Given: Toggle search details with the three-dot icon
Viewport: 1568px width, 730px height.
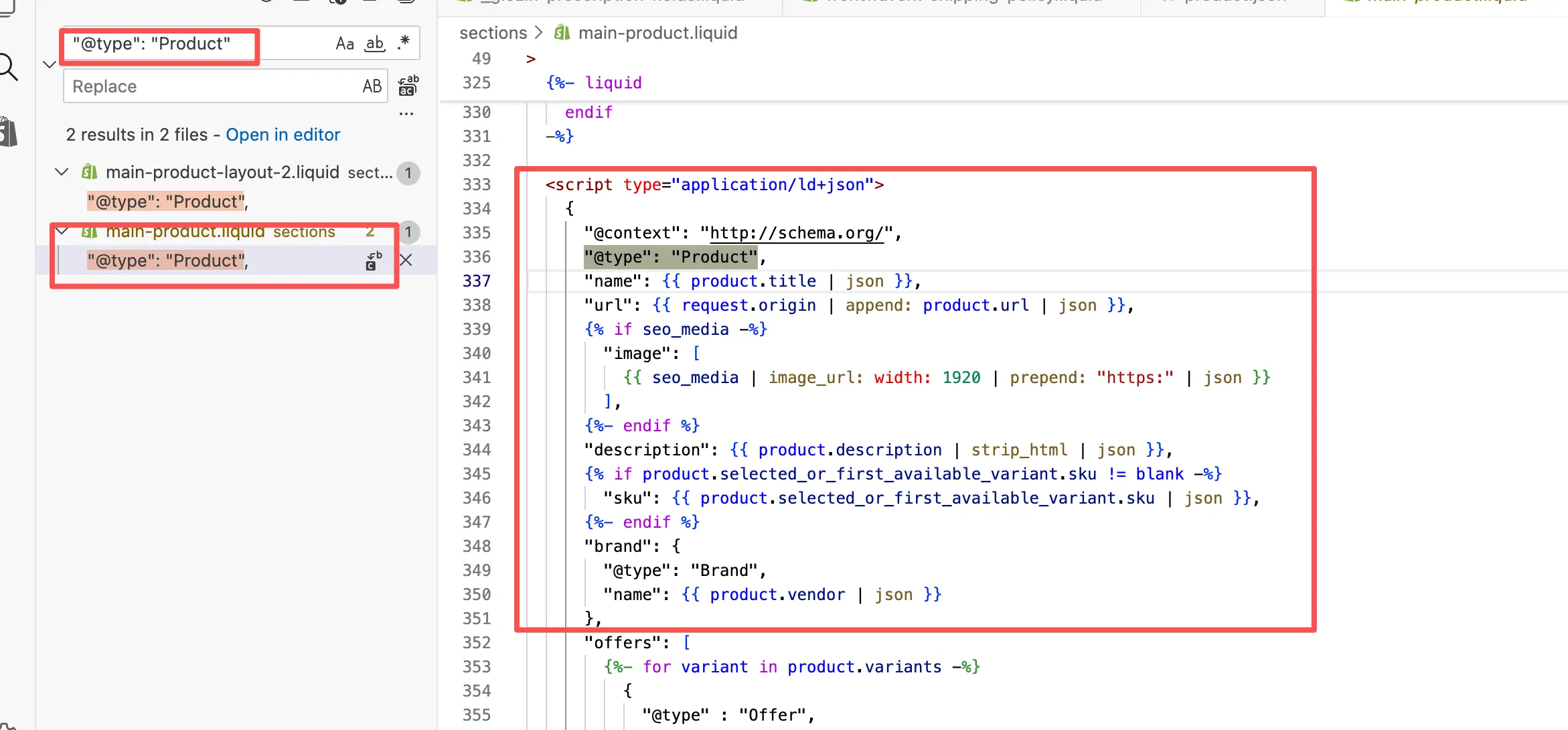Looking at the screenshot, I should pos(406,114).
